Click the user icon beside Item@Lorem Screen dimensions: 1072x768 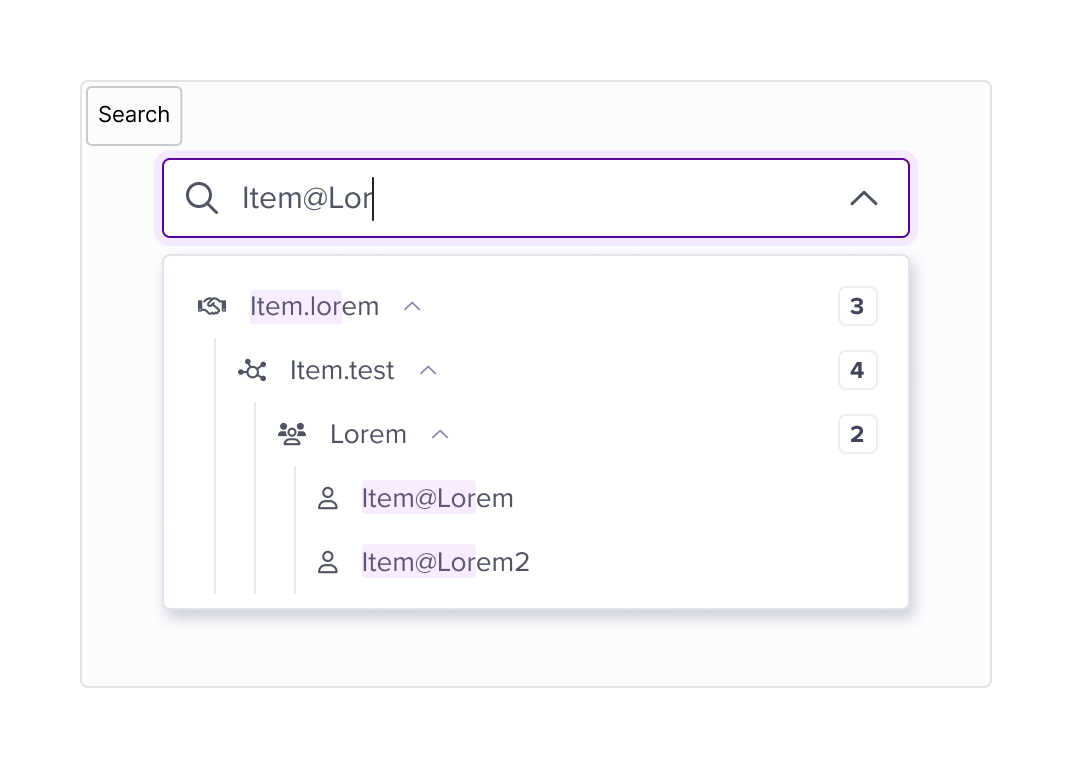click(328, 499)
